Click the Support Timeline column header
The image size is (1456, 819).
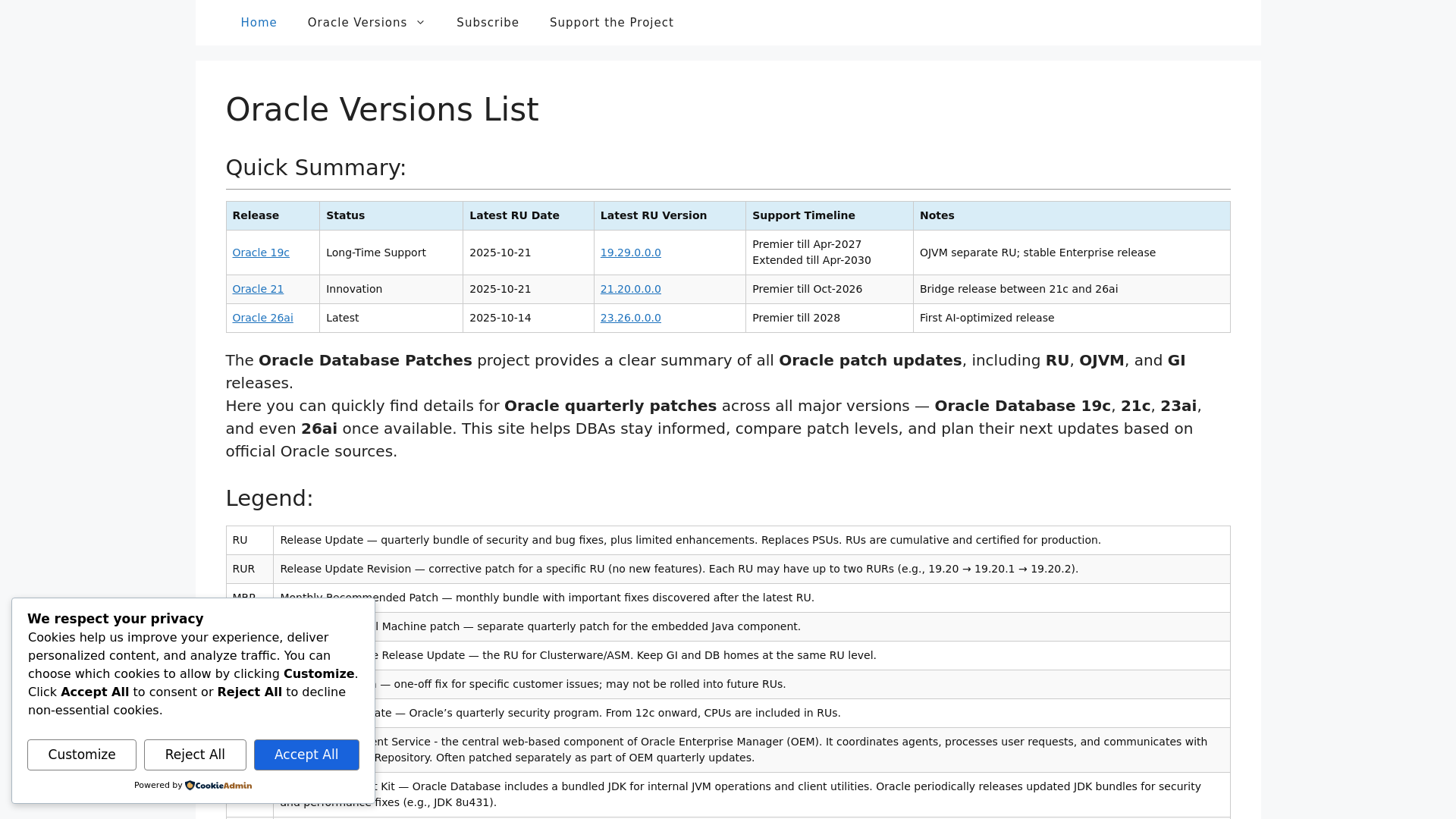pos(830,215)
